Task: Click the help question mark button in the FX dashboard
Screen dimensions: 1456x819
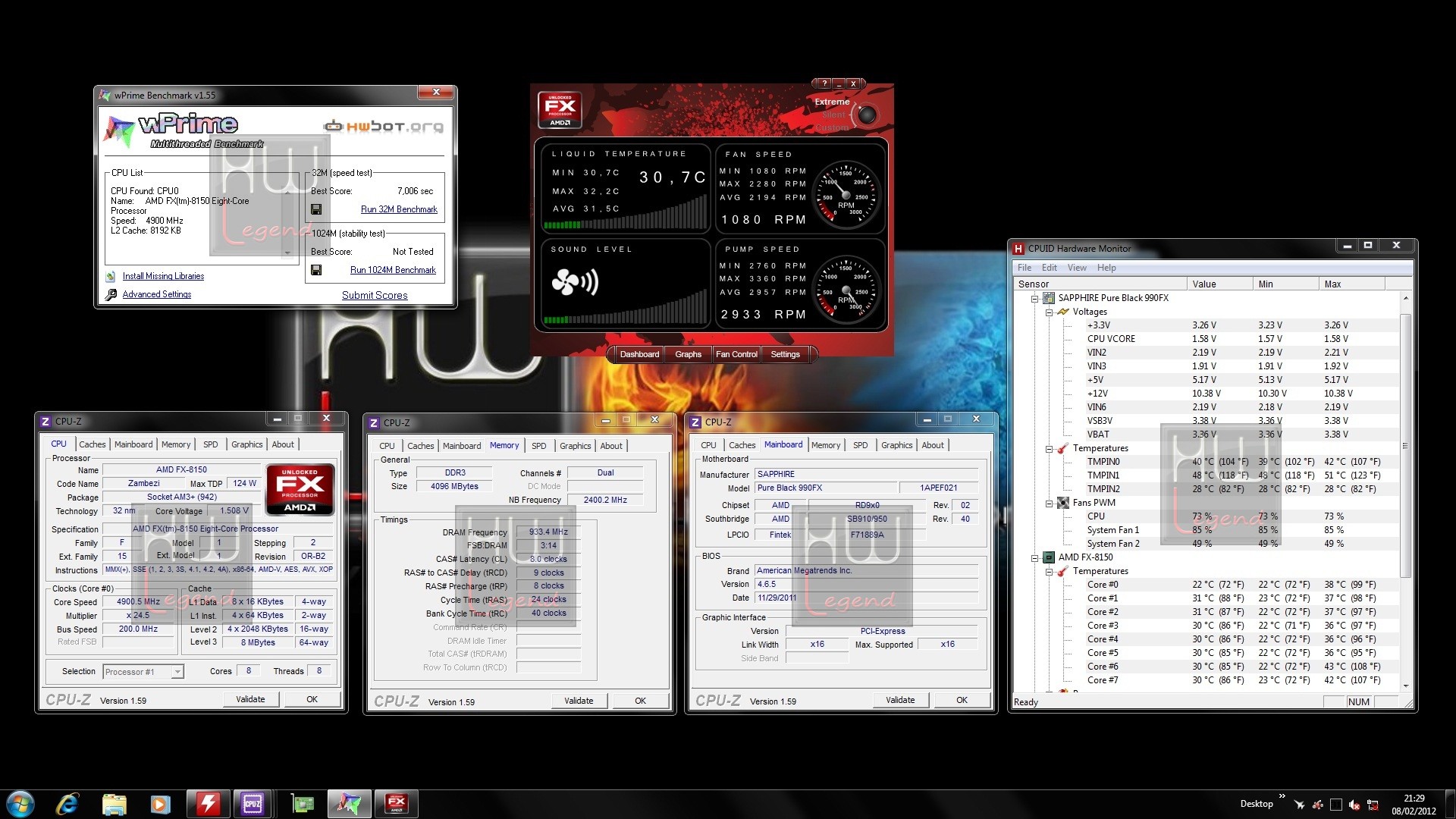Action: 824,83
